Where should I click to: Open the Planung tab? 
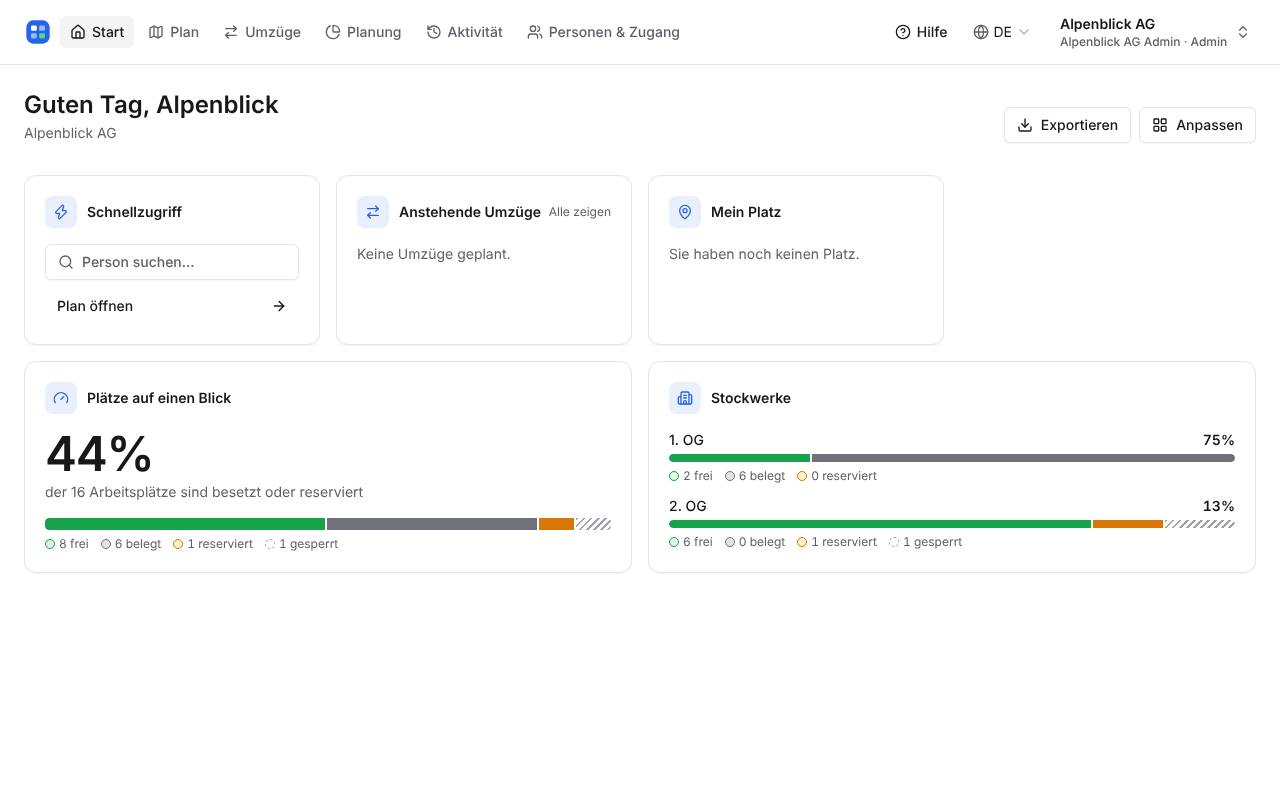(x=363, y=32)
